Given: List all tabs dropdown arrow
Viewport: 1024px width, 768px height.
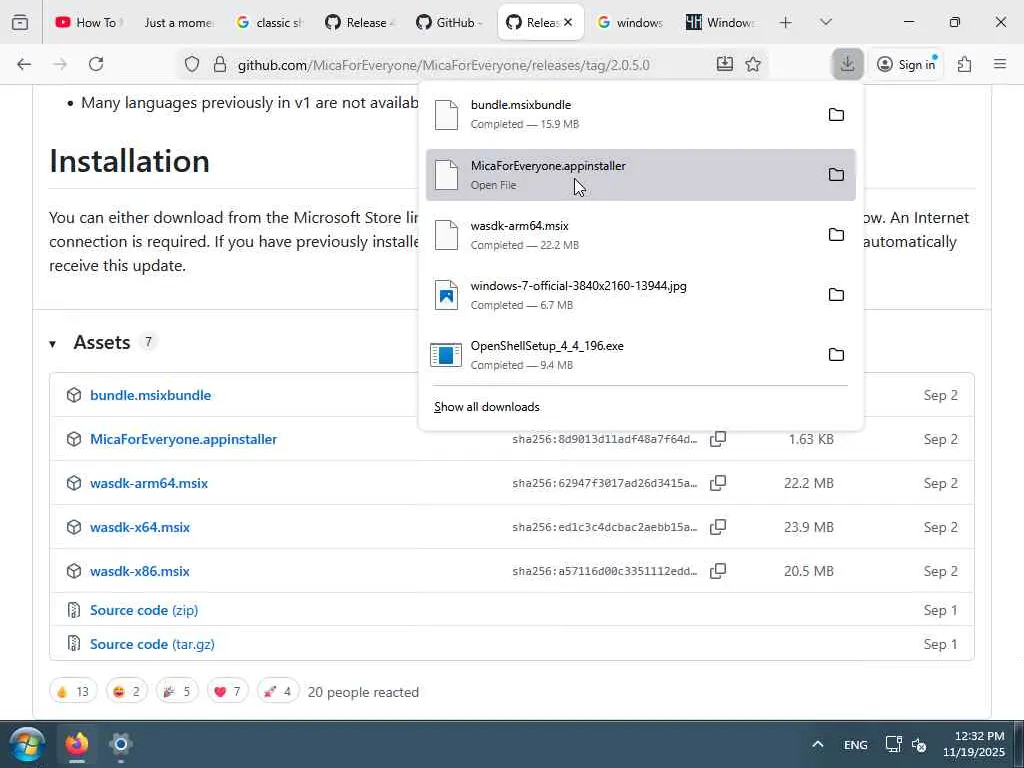Looking at the screenshot, I should pyautogui.click(x=825, y=22).
